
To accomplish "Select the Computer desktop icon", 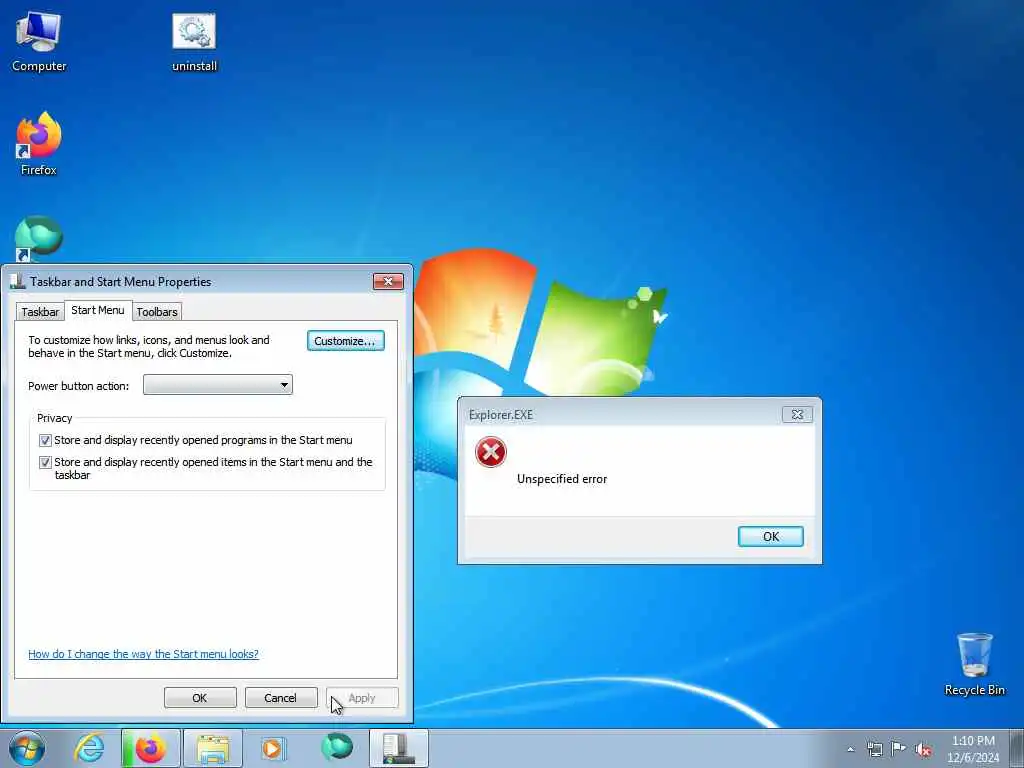I will click(39, 42).
